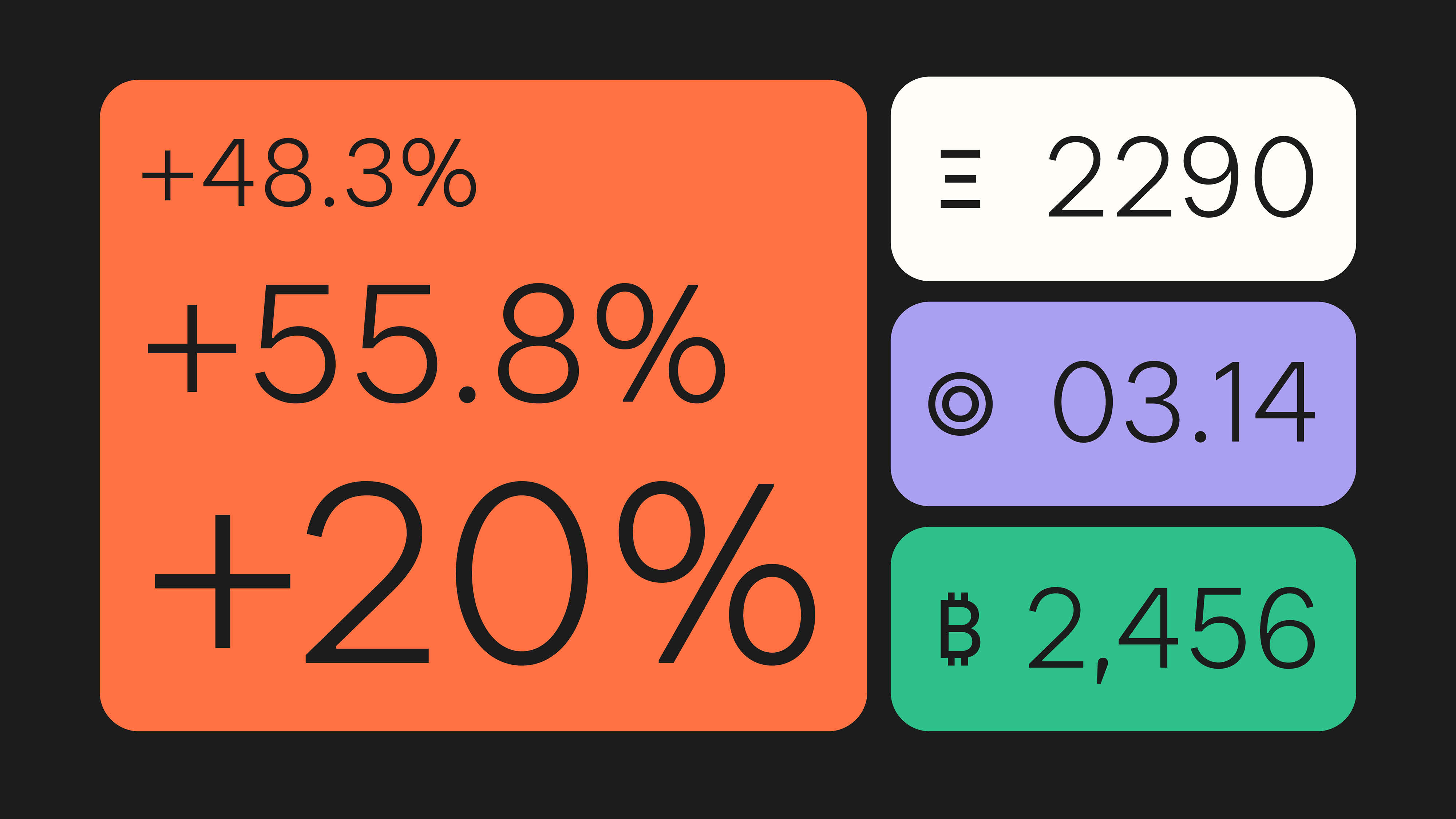Click the +55.8% figure
The image size is (1456, 819).
[x=436, y=343]
